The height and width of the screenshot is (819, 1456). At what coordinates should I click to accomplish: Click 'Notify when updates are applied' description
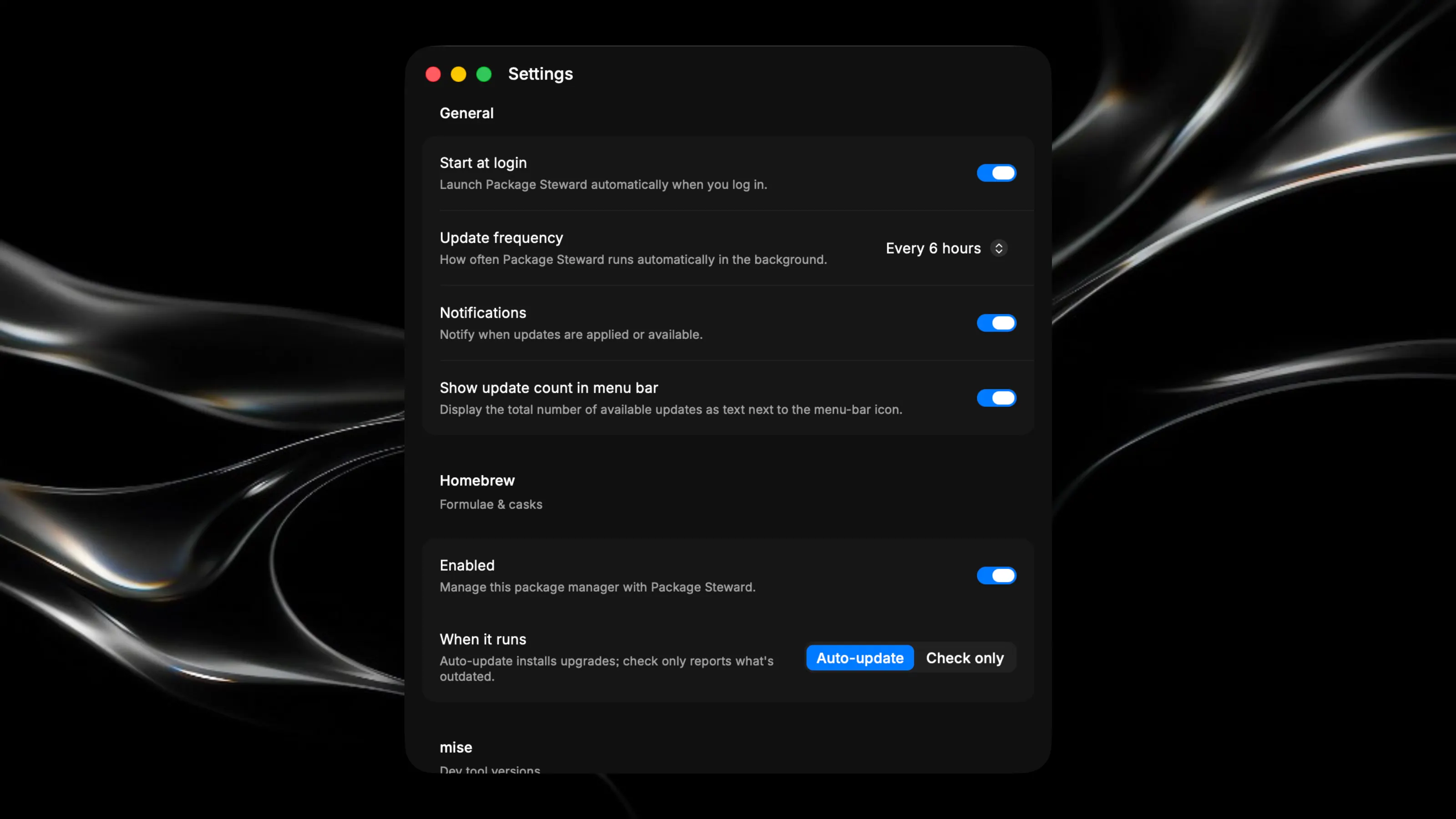click(x=571, y=334)
